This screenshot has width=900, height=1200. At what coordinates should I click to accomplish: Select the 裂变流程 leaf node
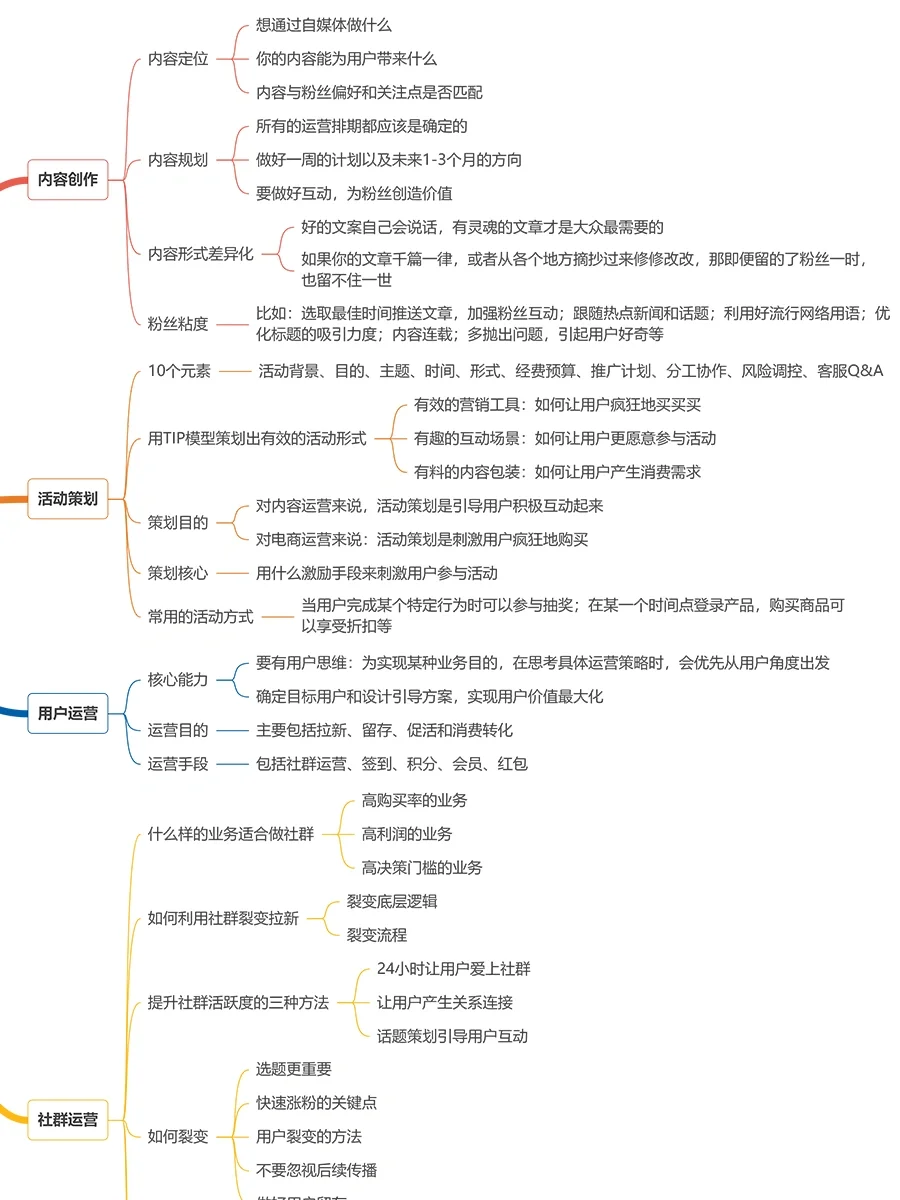[x=377, y=935]
